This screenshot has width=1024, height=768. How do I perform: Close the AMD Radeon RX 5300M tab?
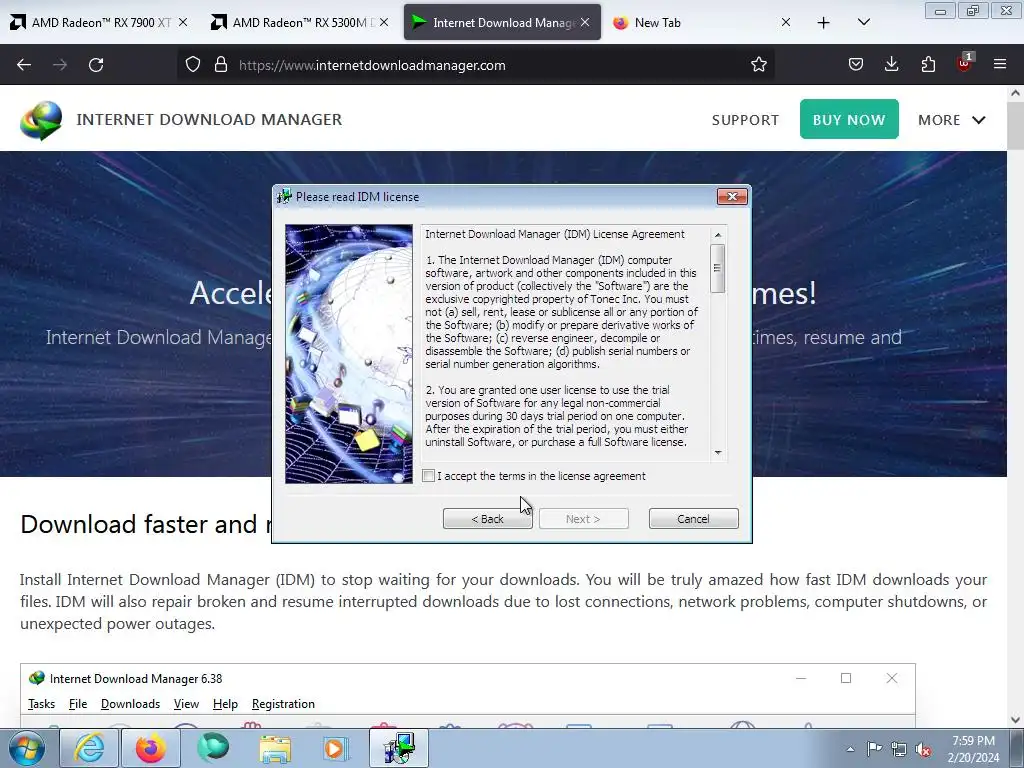tap(384, 22)
